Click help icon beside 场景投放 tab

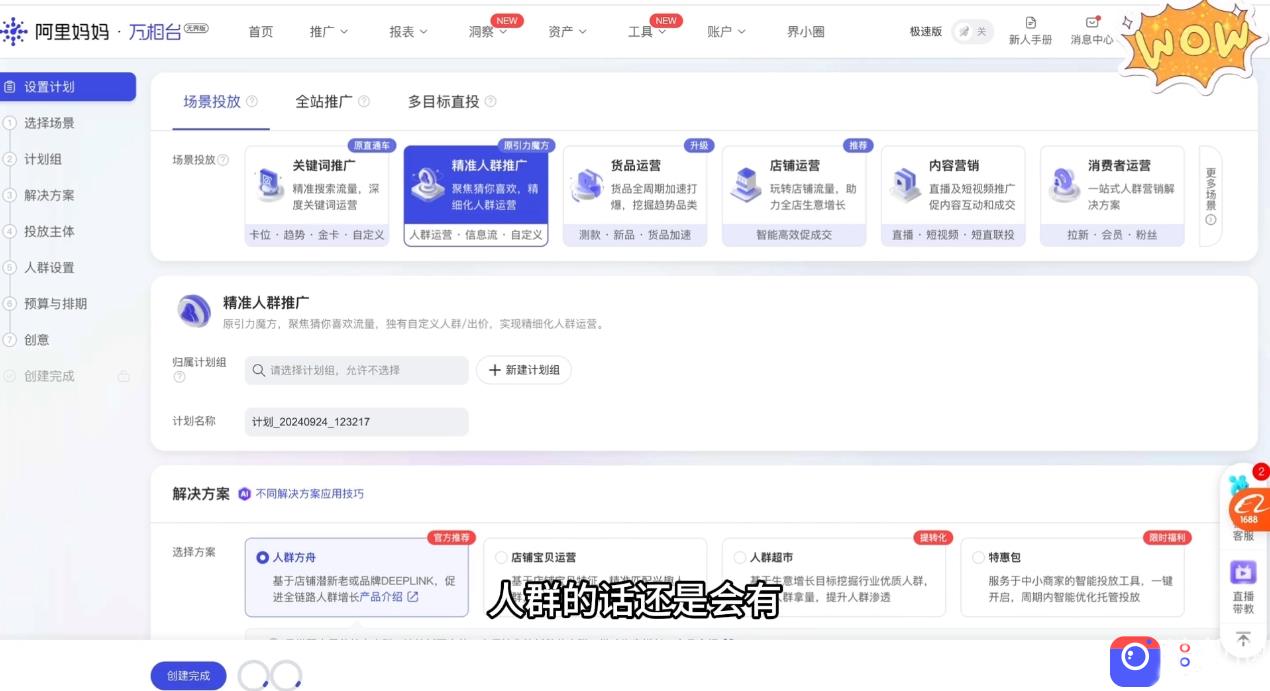click(252, 102)
